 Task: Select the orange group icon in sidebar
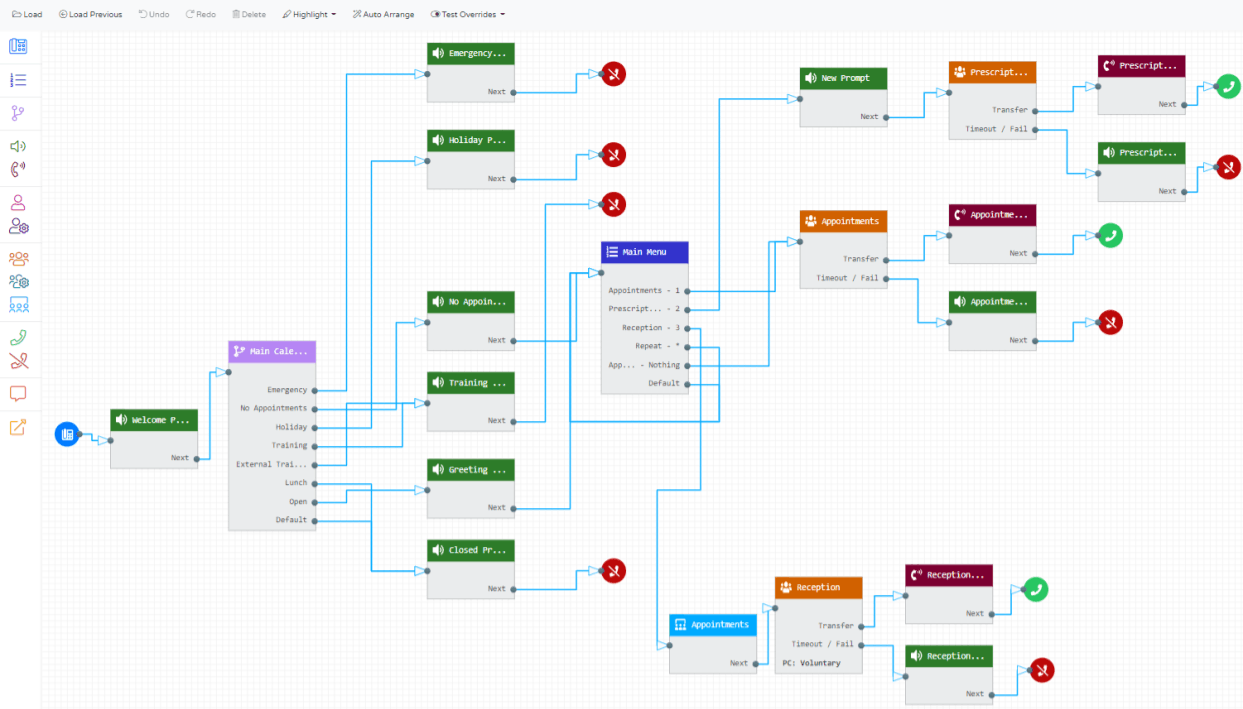pyautogui.click(x=18, y=258)
